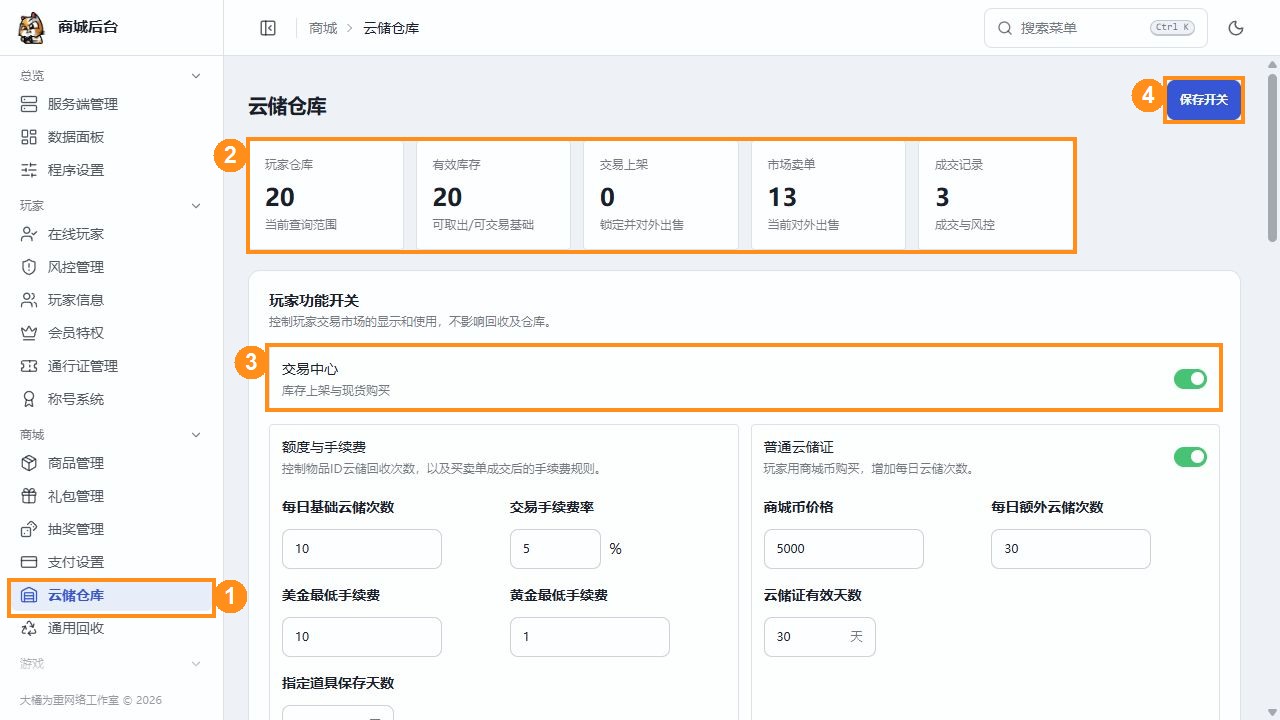
Task: Click the 保存开关 button
Action: tap(1204, 100)
